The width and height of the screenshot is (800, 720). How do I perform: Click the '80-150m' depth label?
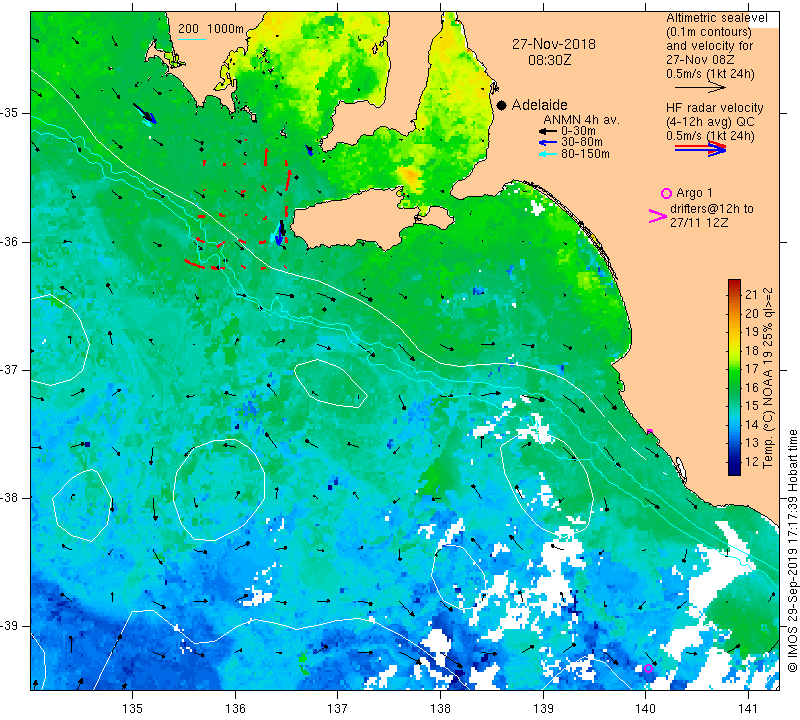[585, 154]
